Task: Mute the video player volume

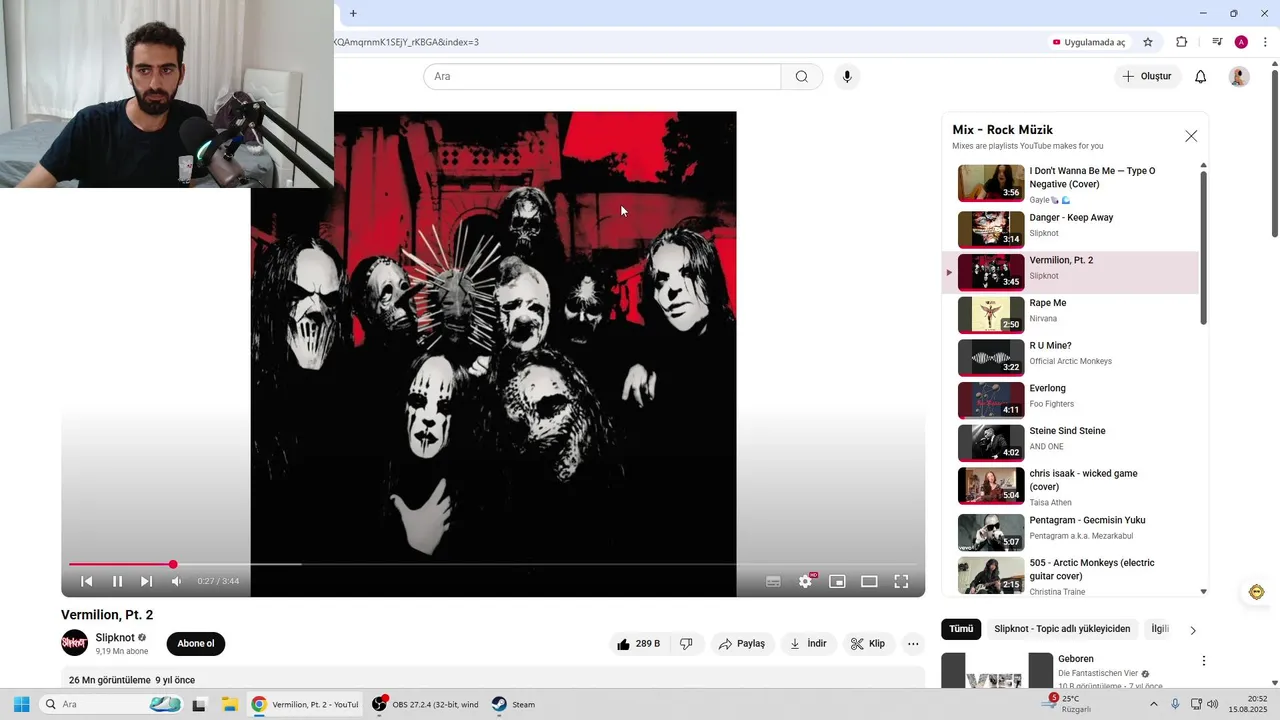Action: tap(177, 581)
